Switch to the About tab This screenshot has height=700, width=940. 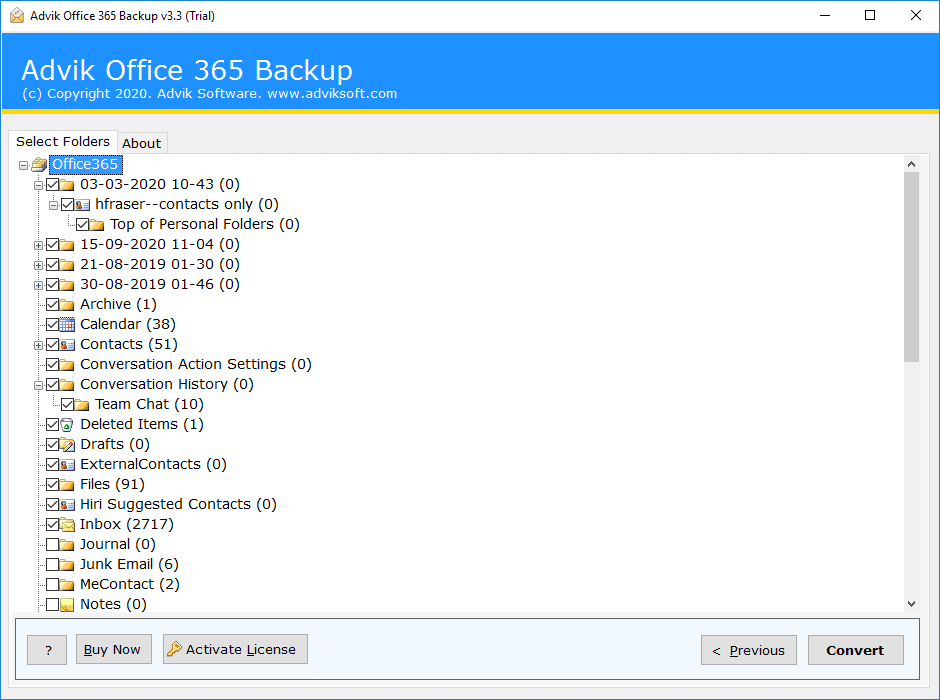coord(142,143)
